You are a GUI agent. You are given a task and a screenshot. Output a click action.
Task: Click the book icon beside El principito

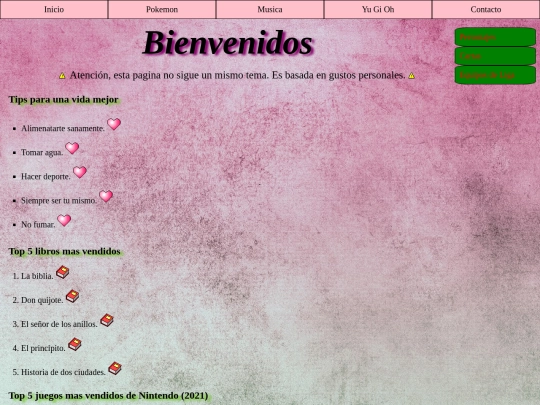coord(75,344)
